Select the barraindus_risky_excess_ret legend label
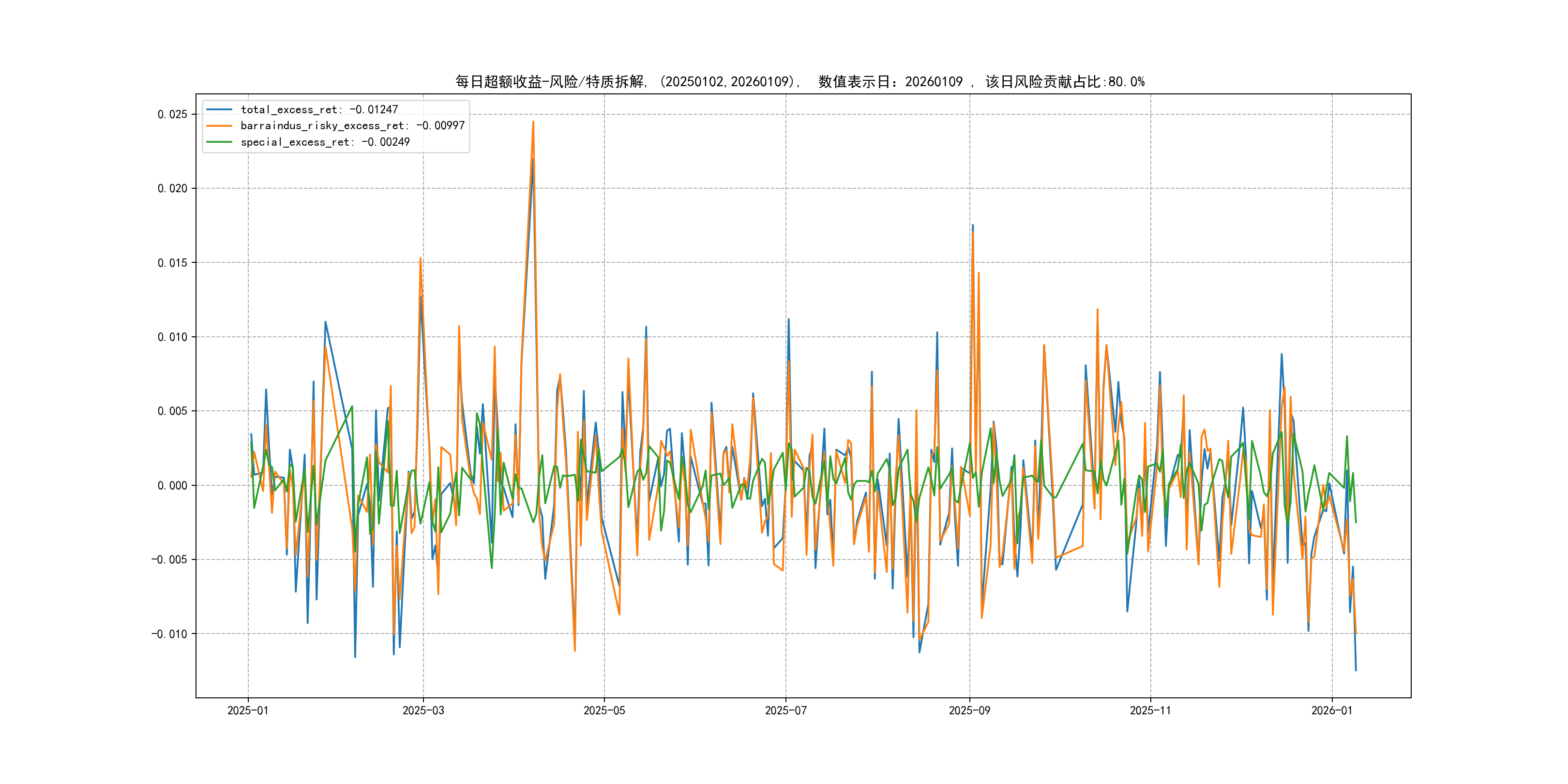The width and height of the screenshot is (1568, 784). 352,126
